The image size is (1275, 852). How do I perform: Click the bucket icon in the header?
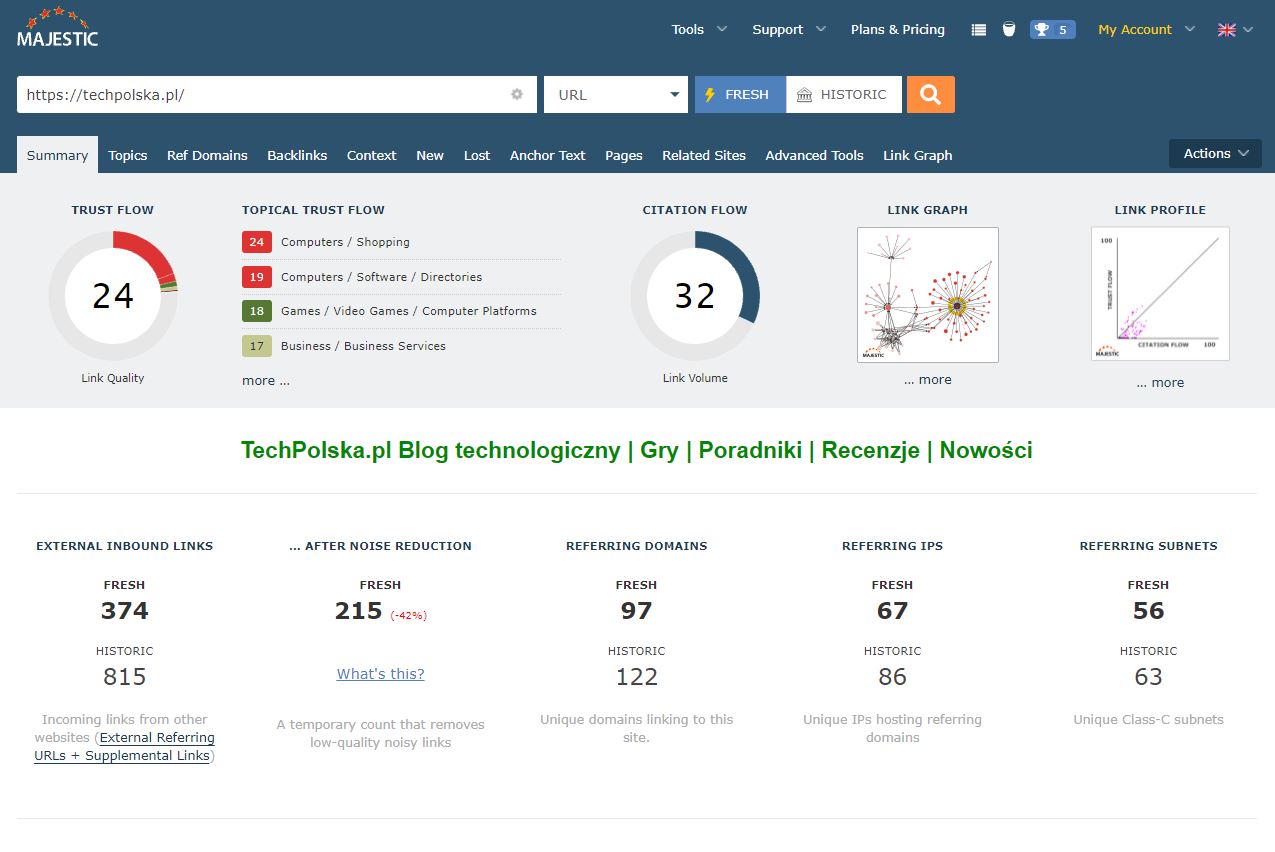[x=1009, y=30]
